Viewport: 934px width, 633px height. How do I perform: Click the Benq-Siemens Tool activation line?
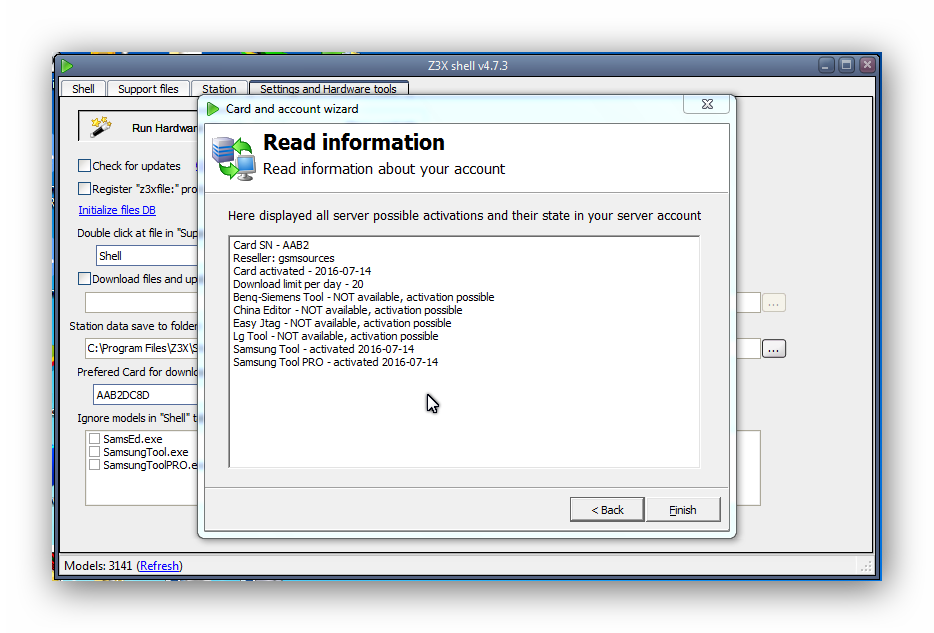point(363,297)
